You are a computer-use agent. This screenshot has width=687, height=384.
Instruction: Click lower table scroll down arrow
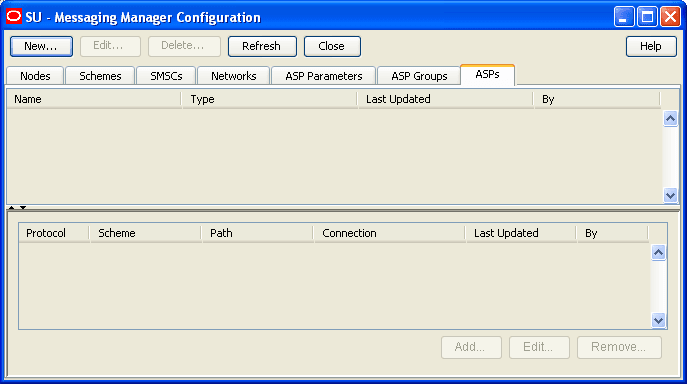click(x=659, y=320)
